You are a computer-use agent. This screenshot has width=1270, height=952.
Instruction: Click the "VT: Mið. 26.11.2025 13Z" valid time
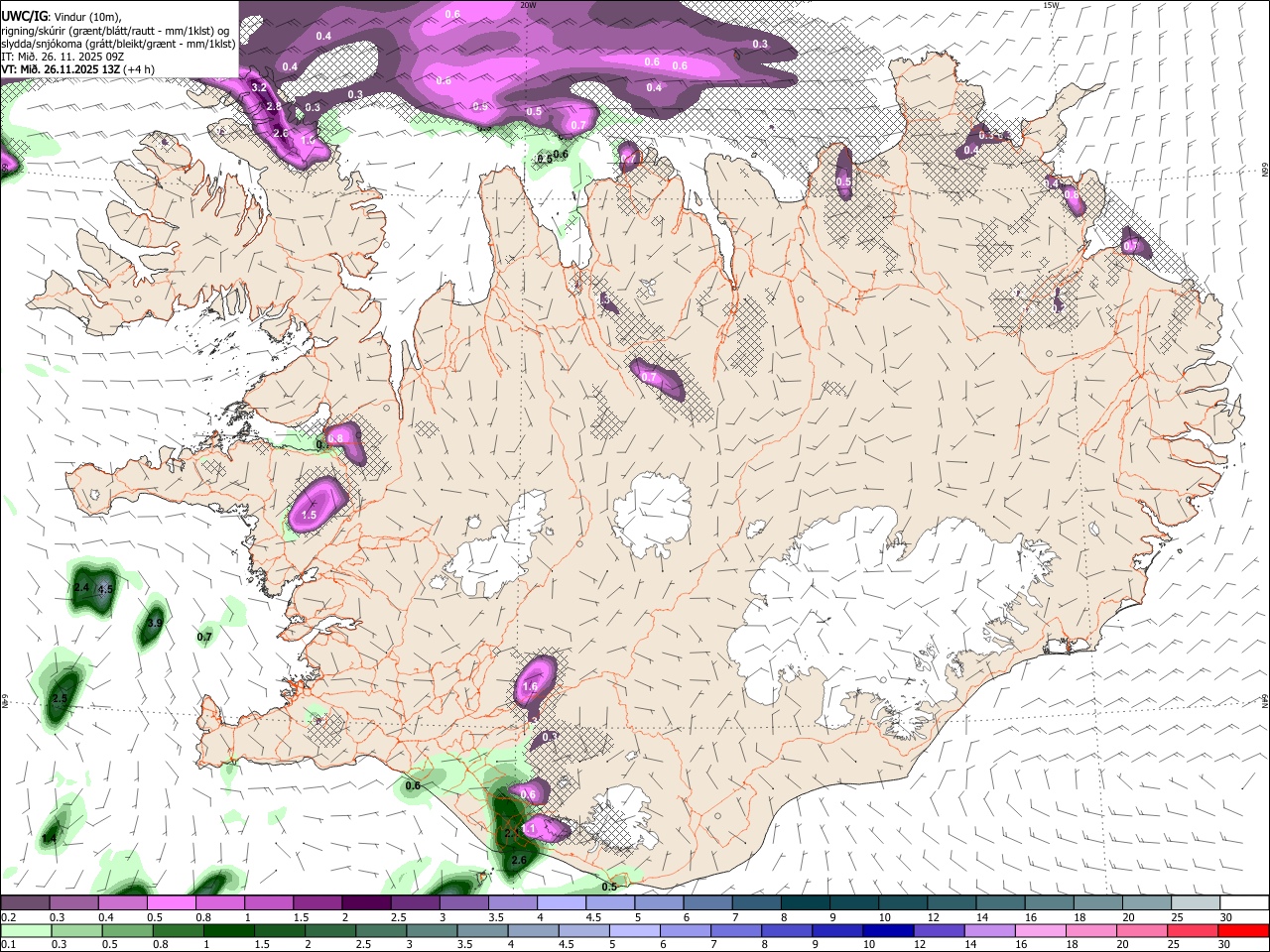tap(61, 69)
